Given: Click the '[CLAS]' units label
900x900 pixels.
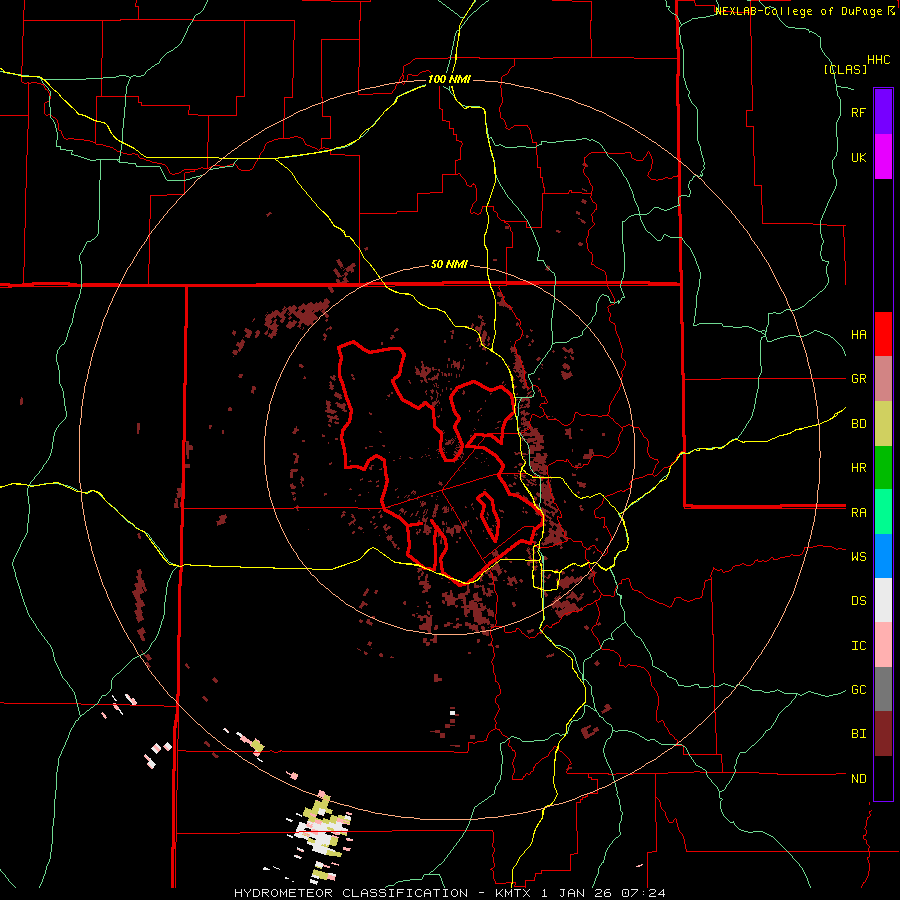Looking at the screenshot, I should [845, 70].
